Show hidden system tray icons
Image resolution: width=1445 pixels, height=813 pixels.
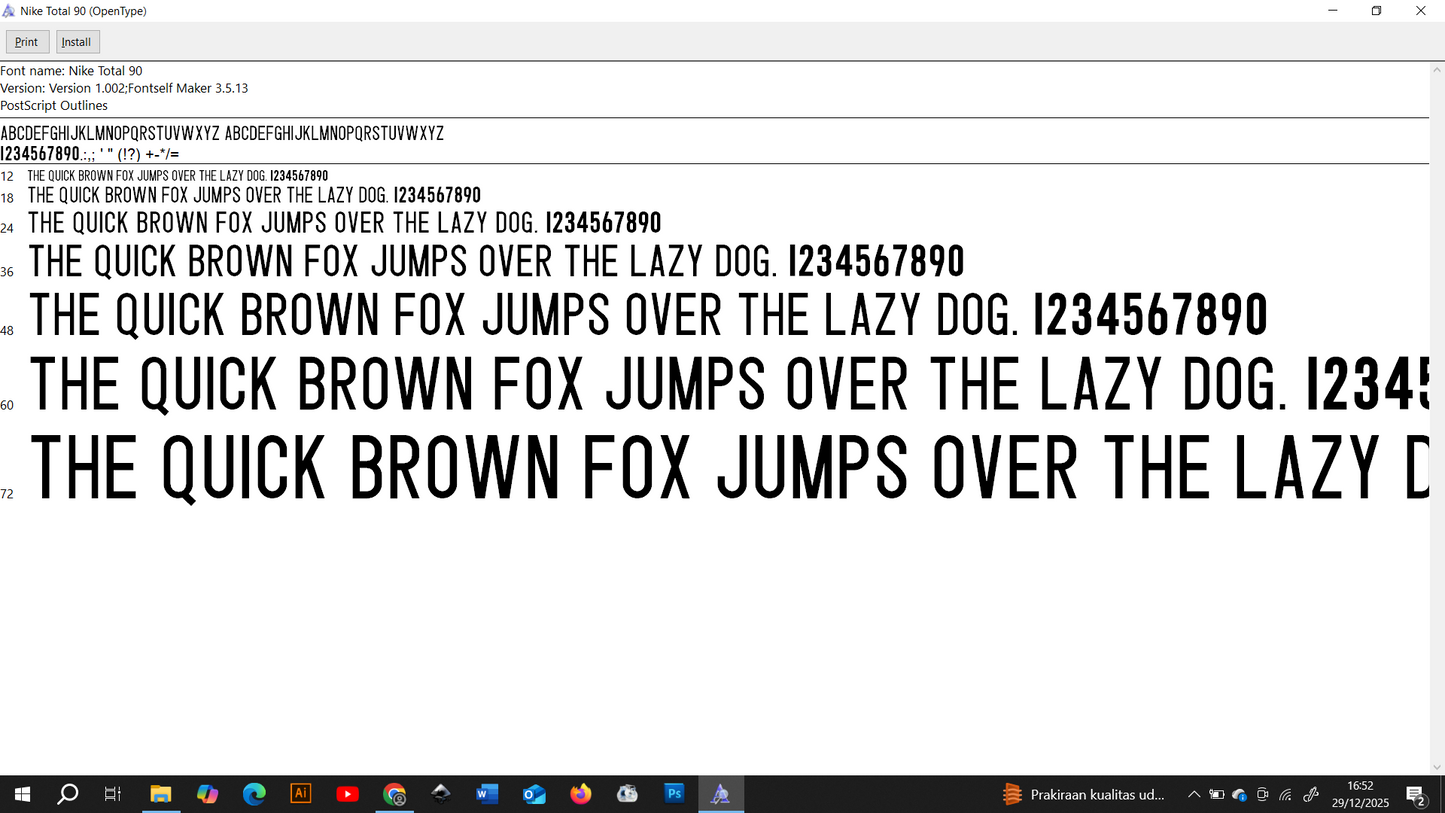click(x=1194, y=795)
